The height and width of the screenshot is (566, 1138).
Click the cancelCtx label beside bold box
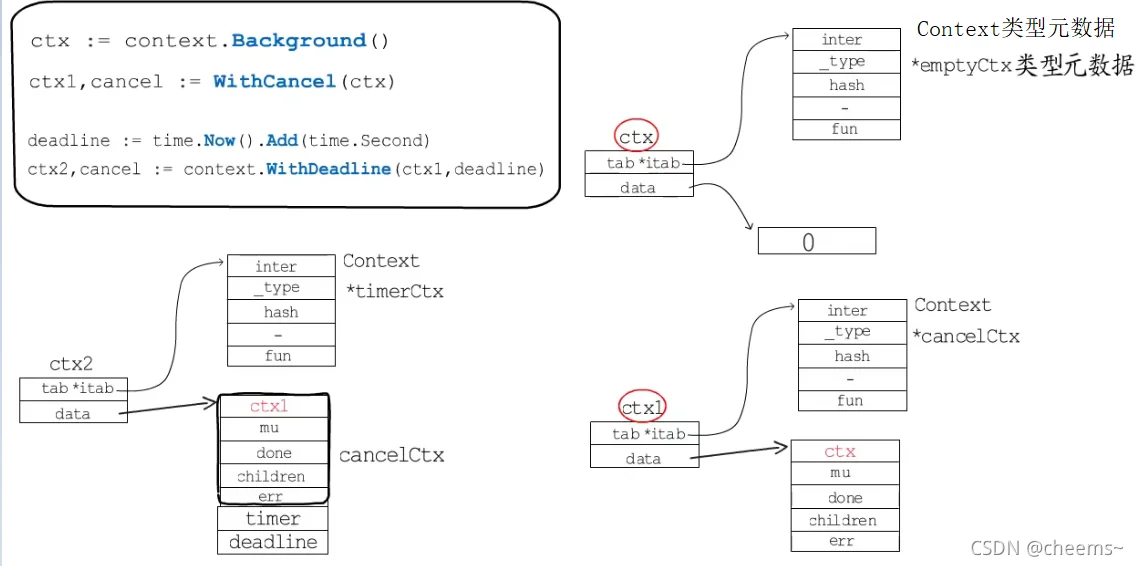[x=391, y=456]
